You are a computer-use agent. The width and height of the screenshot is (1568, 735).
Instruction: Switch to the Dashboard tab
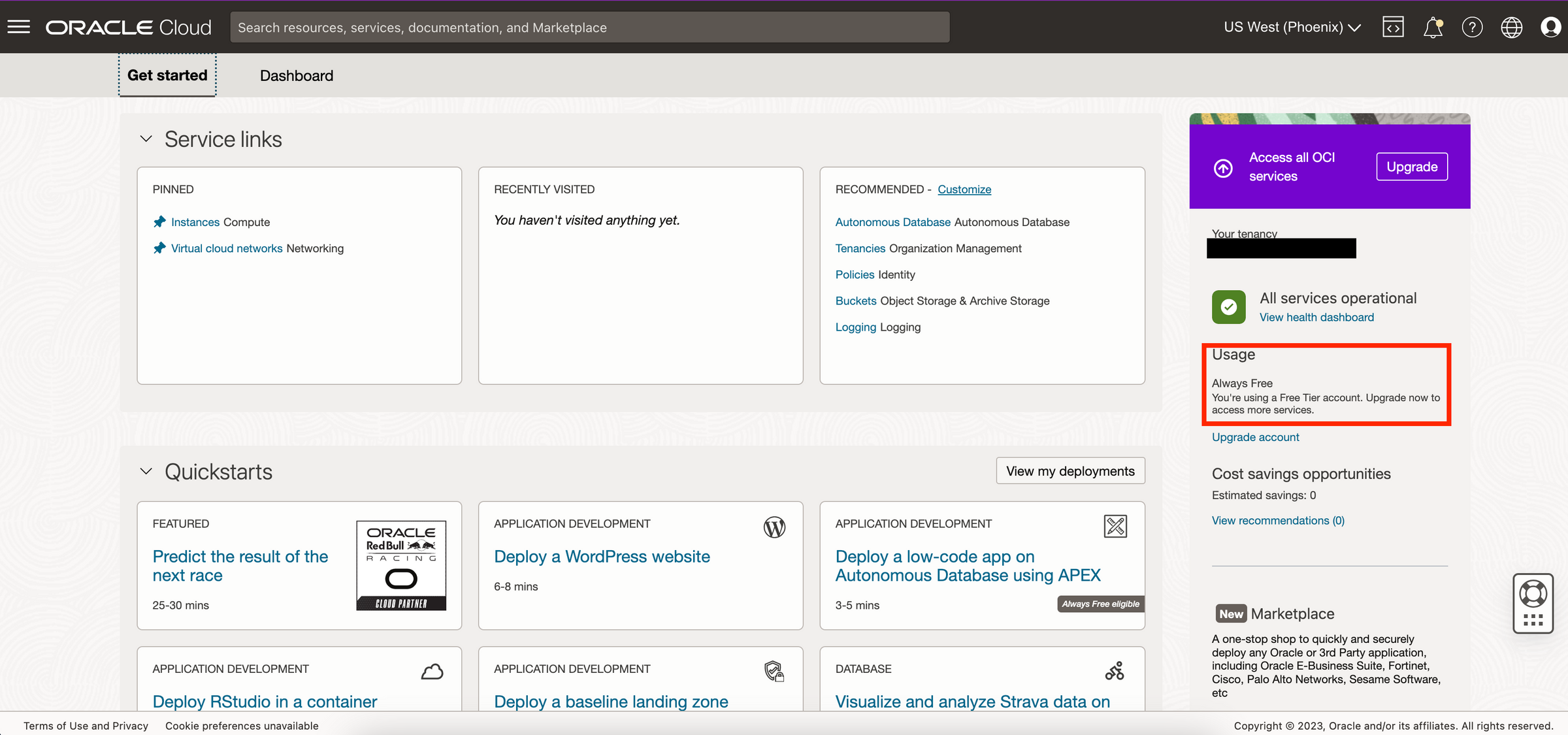point(296,75)
